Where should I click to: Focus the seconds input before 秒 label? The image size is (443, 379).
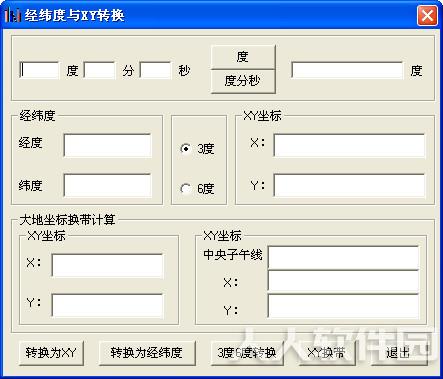(x=155, y=70)
